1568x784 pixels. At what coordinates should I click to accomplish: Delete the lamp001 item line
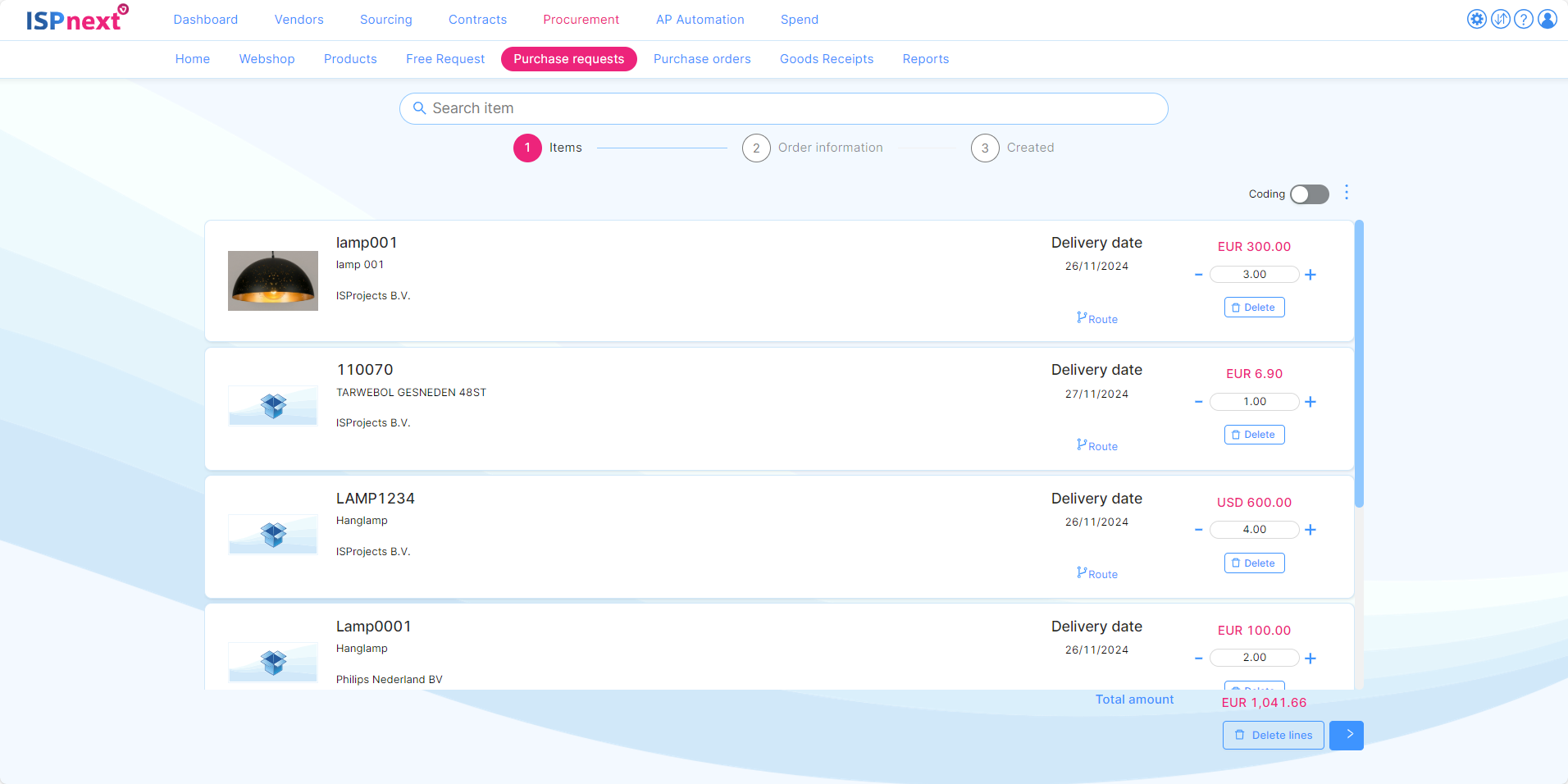(x=1254, y=308)
